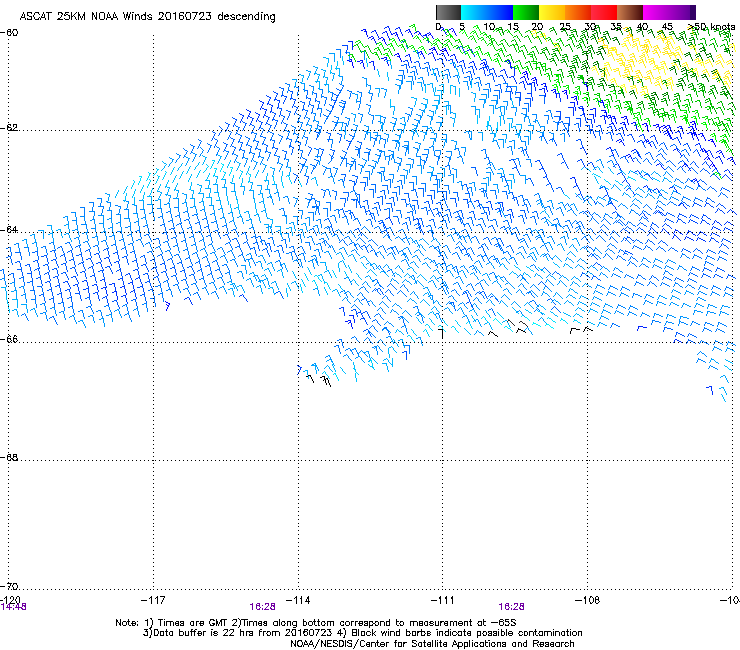Click the "-66" latitude label
Image resolution: width=740 pixels, height=650 pixels.
tap(9, 339)
